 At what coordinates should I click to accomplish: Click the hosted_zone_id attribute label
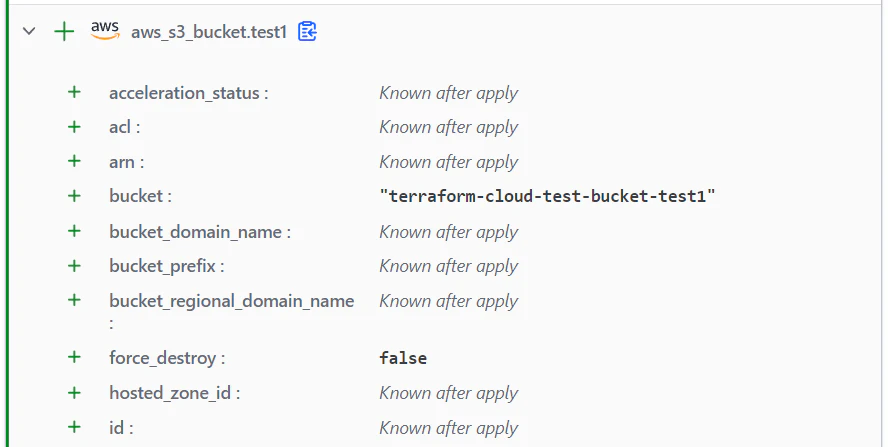click(x=174, y=393)
